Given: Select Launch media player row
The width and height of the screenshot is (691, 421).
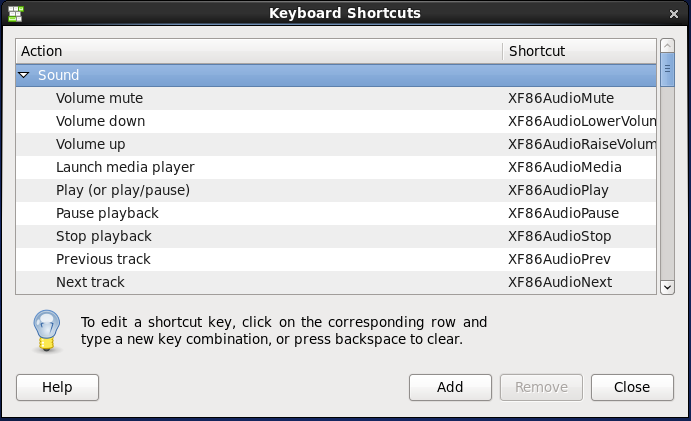Looking at the screenshot, I should pos(125,167).
